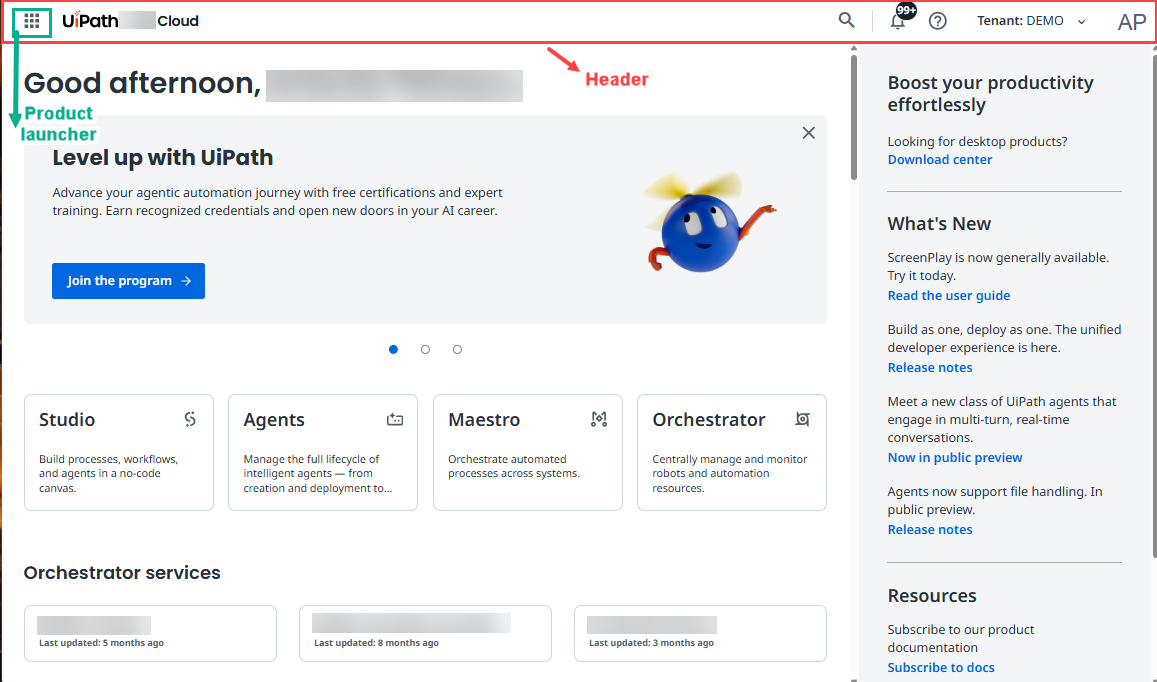
Task: Click the Level up with UiPath title
Action: [x=162, y=157]
